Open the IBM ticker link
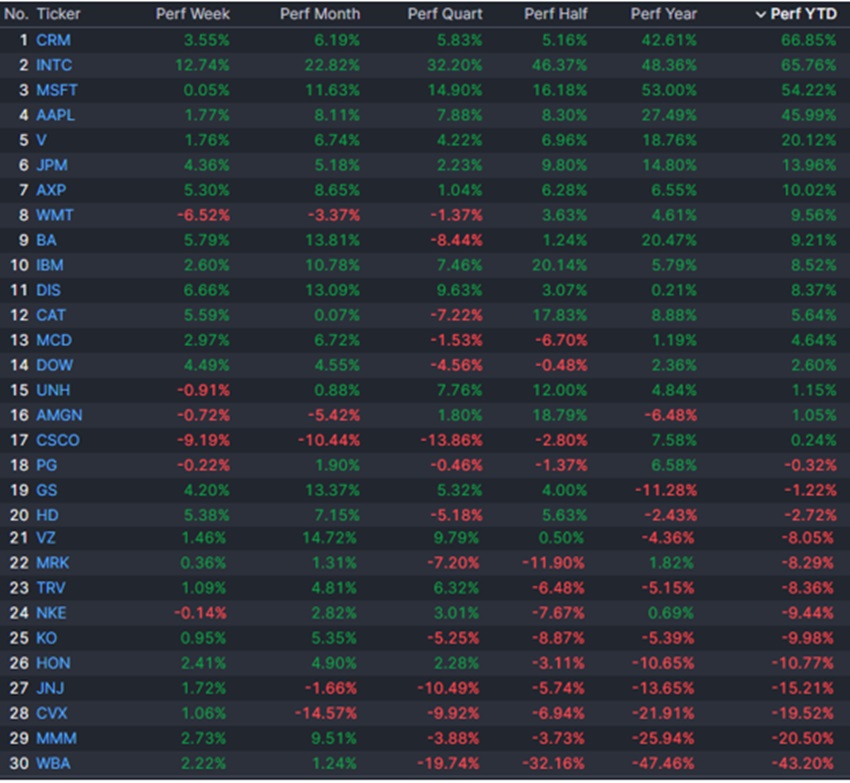This screenshot has width=850, height=783. [50, 265]
